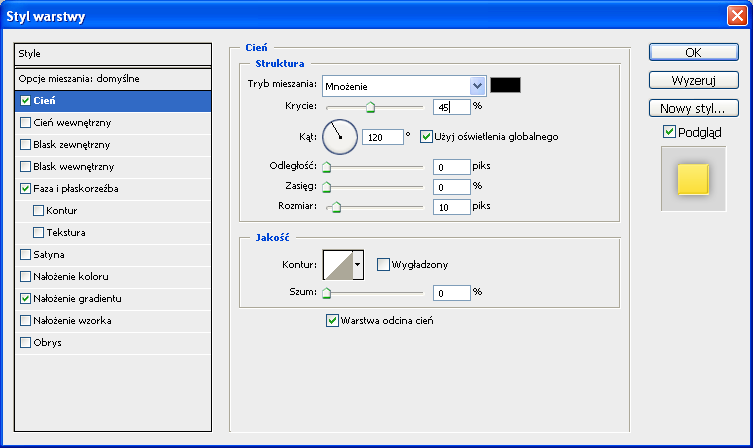Image resolution: width=753 pixels, height=448 pixels.
Task: Disable Użyj oświetlenia globalnego checkbox
Action: coord(426,136)
